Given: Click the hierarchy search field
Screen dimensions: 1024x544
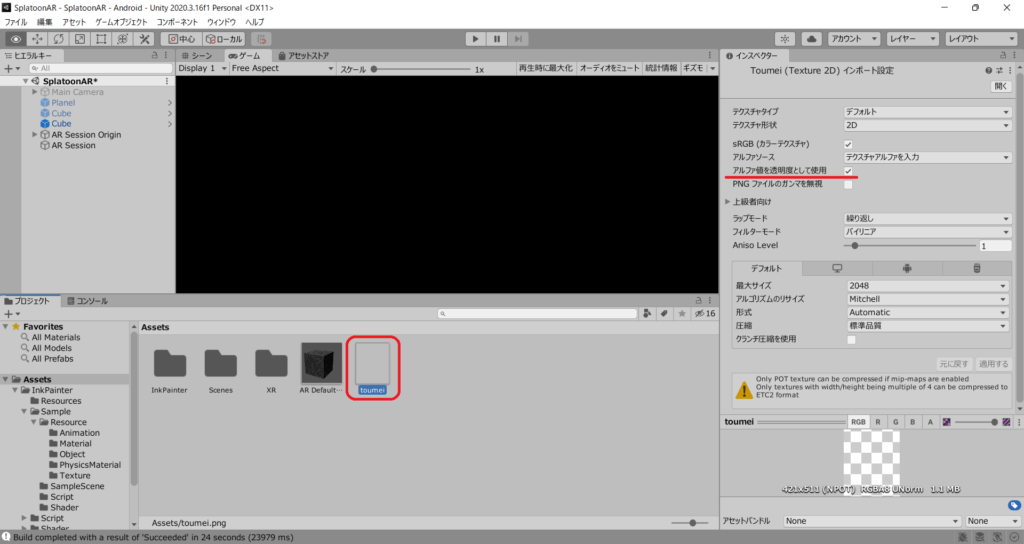Looking at the screenshot, I should pyautogui.click(x=100, y=68).
